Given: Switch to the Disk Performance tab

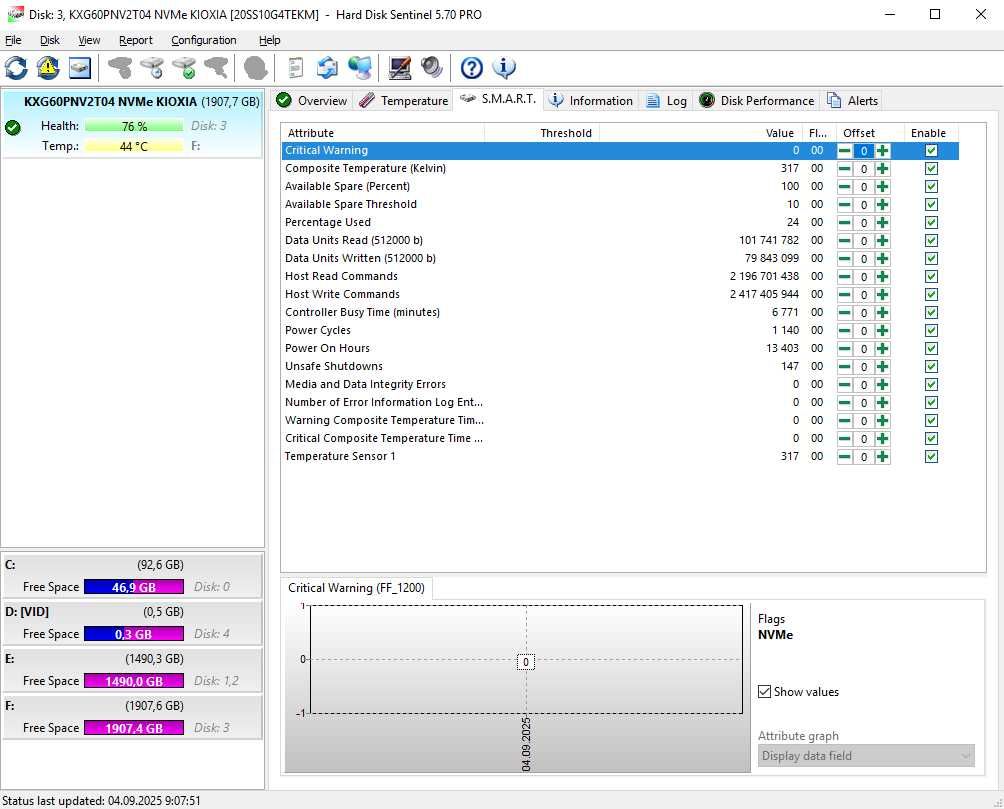Looking at the screenshot, I should click(757, 101).
